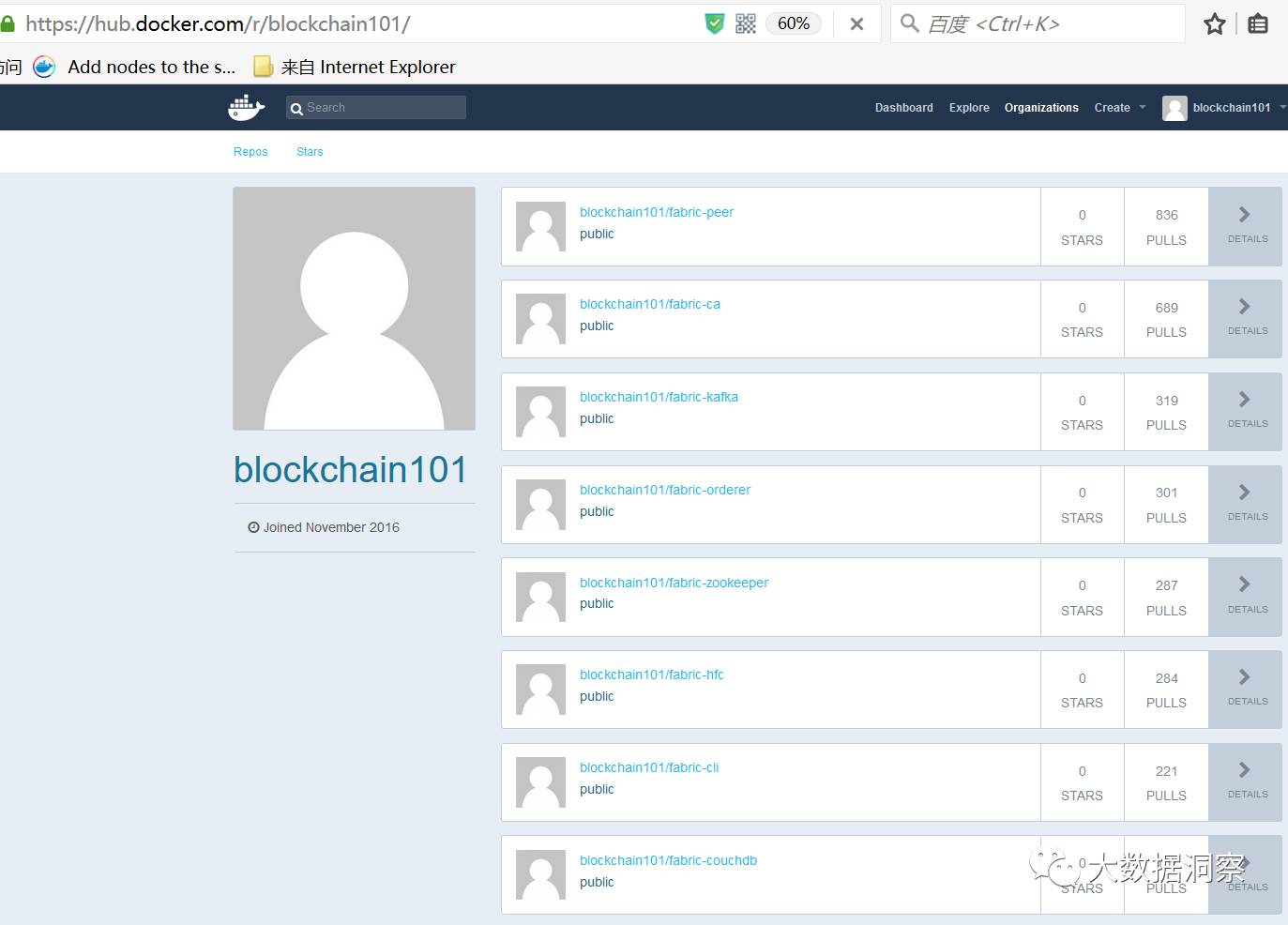
Task: Open the blockchain101/fabric-kafka link
Action: click(x=659, y=397)
